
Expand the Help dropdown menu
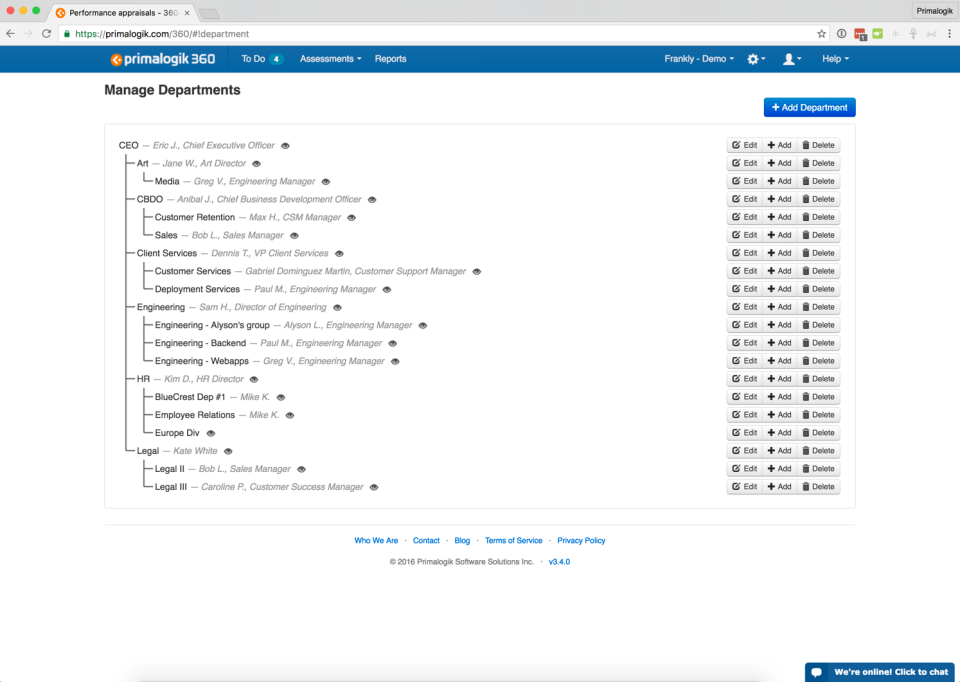835,59
